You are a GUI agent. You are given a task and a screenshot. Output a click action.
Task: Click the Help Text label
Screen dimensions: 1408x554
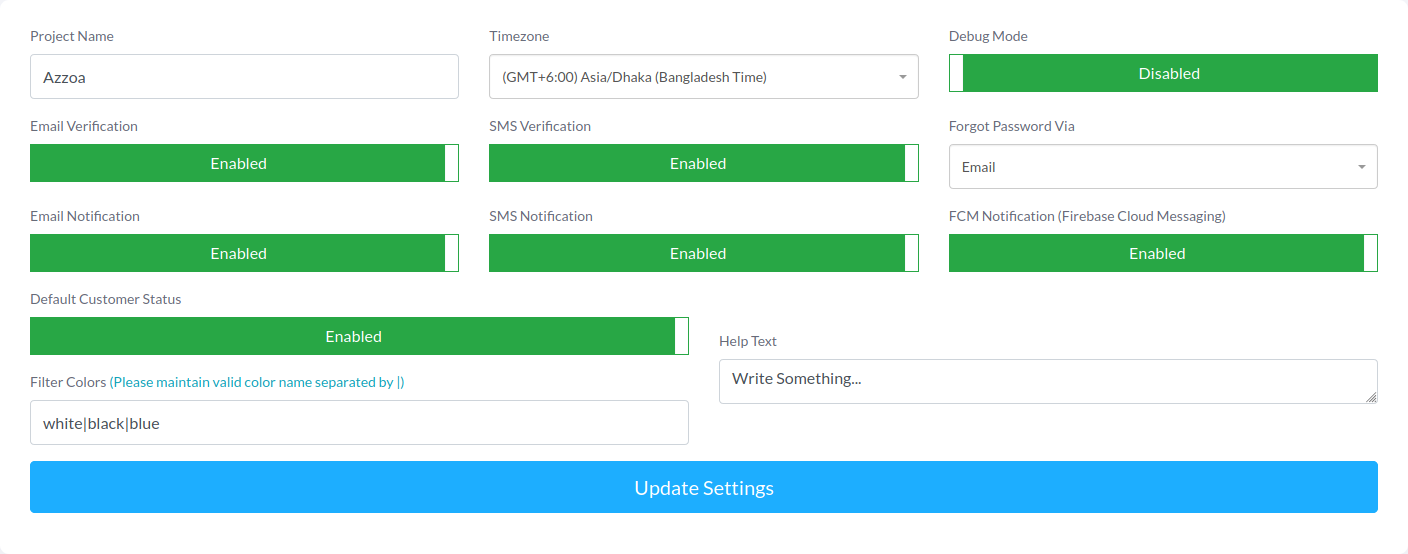(x=748, y=341)
